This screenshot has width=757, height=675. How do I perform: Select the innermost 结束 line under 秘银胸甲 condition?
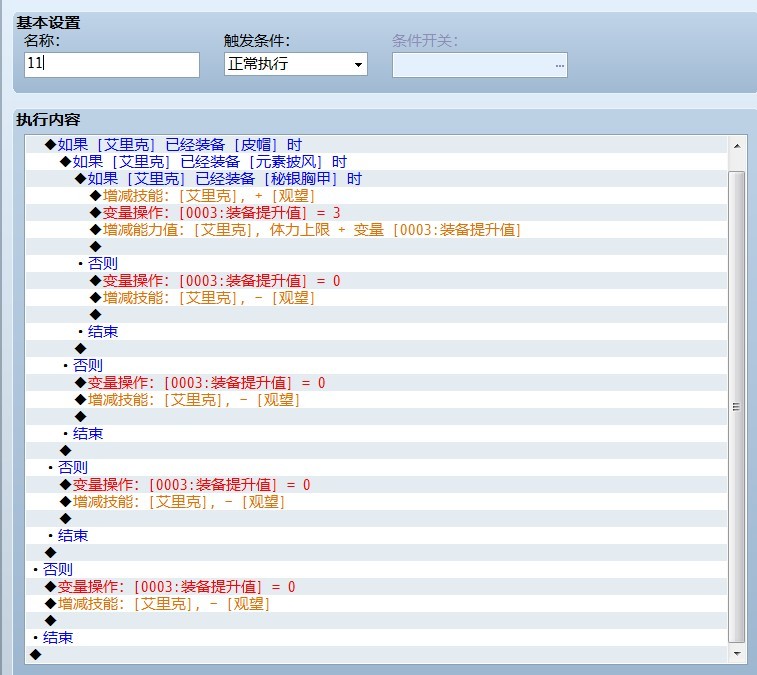pos(376,332)
